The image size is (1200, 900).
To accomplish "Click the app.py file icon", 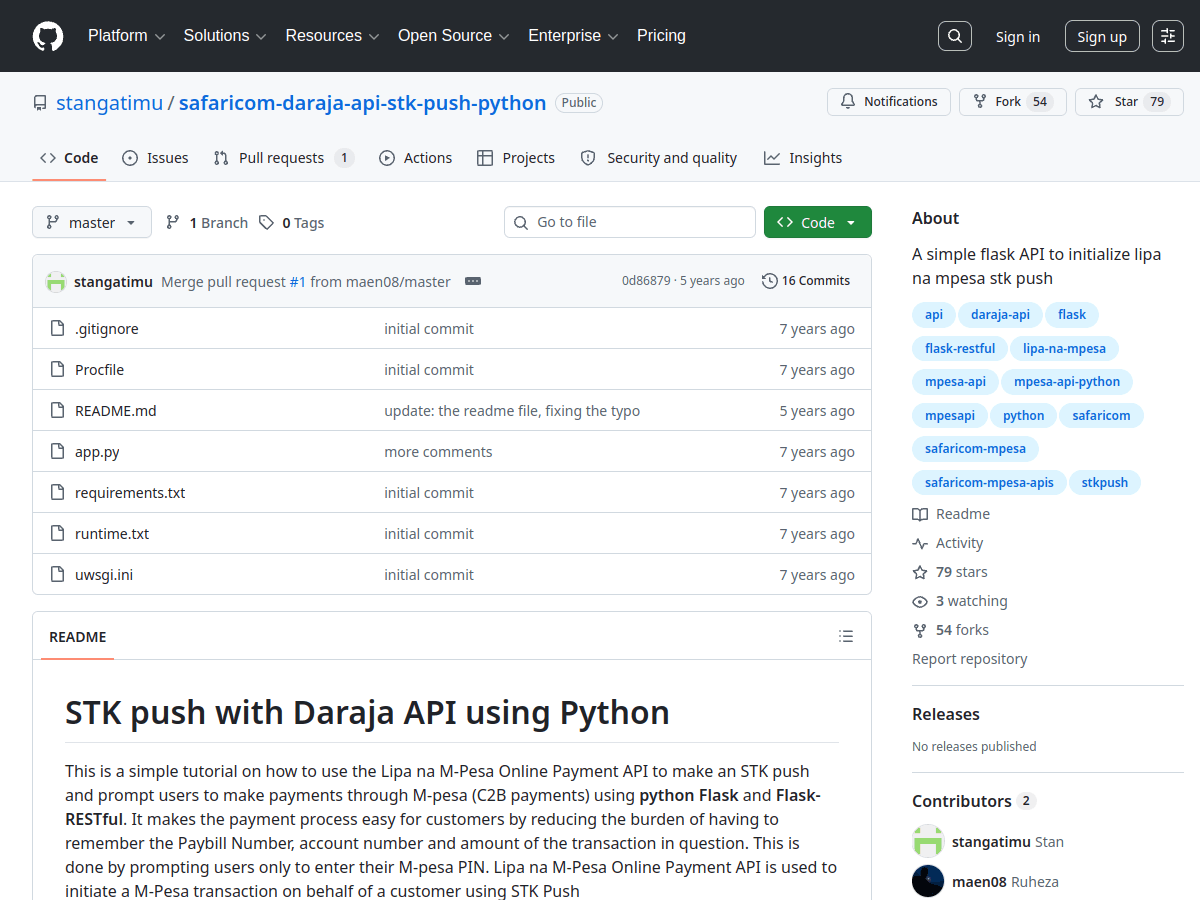I will tap(57, 452).
